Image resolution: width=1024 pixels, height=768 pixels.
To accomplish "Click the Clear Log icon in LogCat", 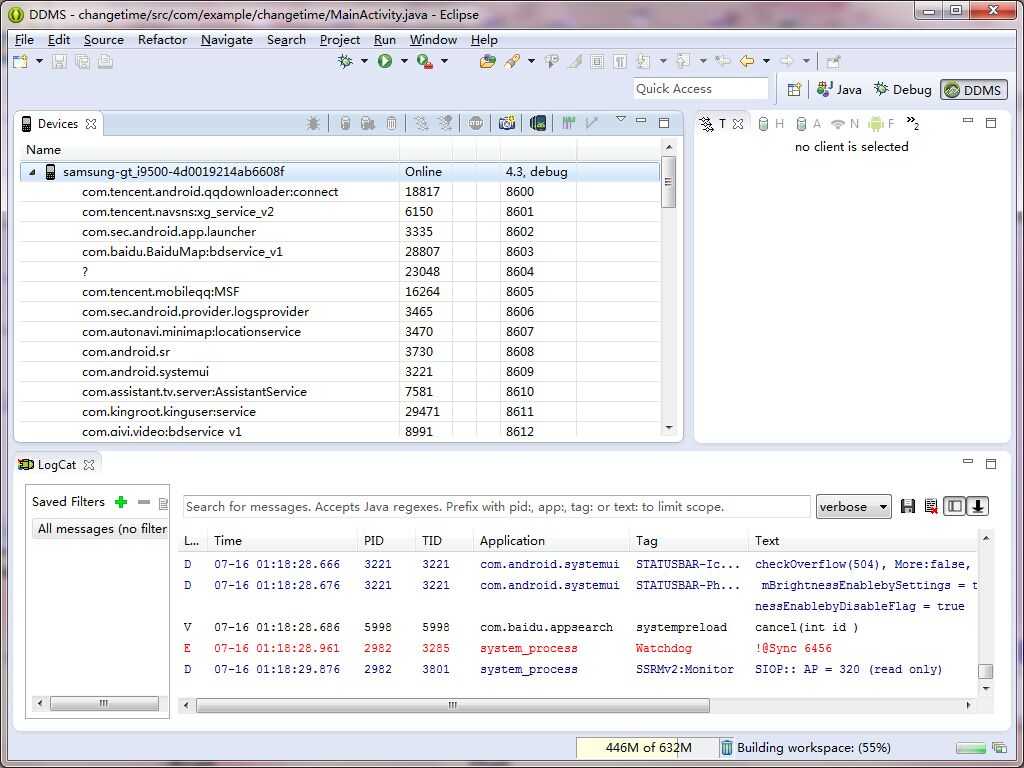I will (x=931, y=506).
